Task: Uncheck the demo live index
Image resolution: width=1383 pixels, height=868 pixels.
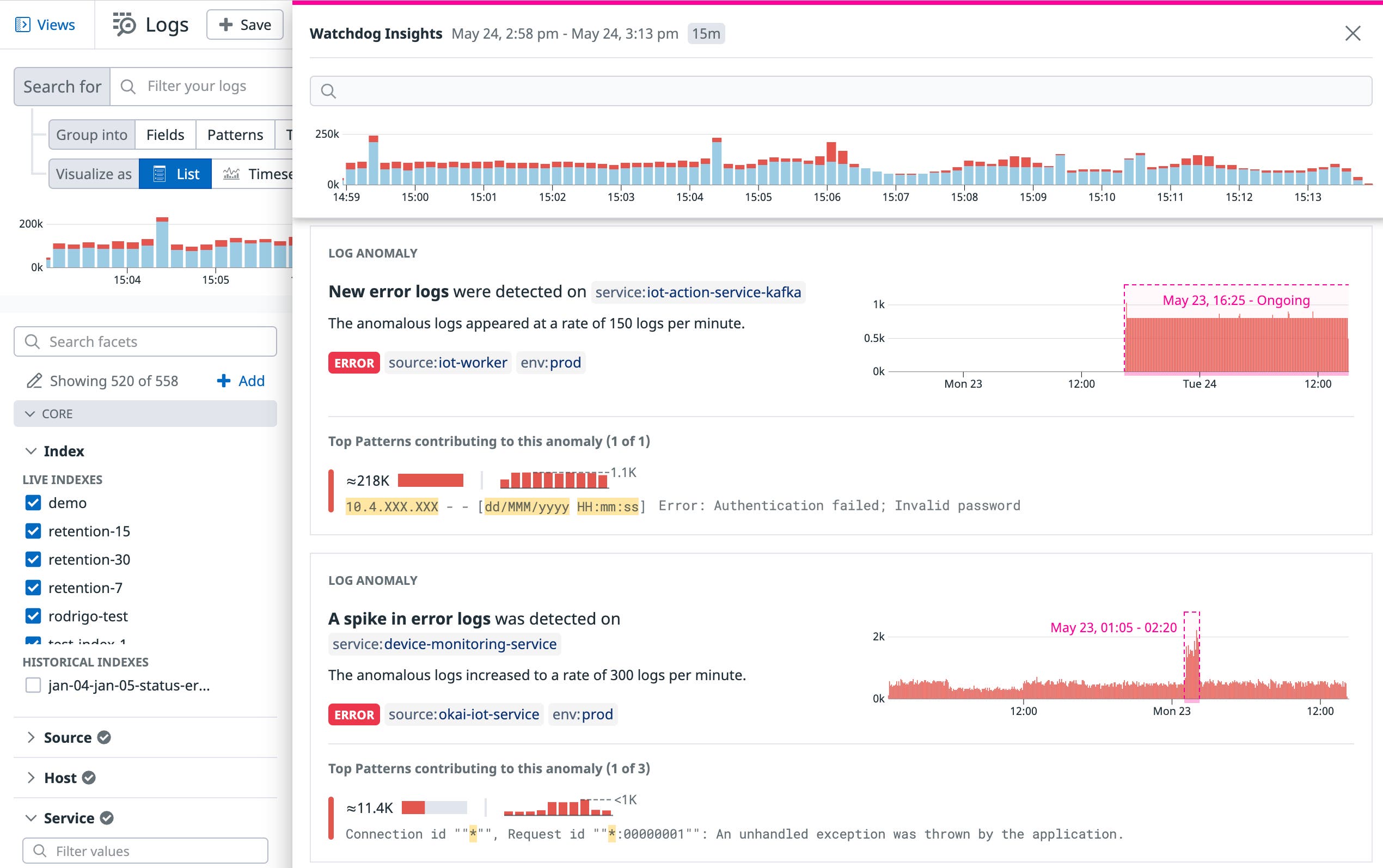Action: pyautogui.click(x=33, y=502)
